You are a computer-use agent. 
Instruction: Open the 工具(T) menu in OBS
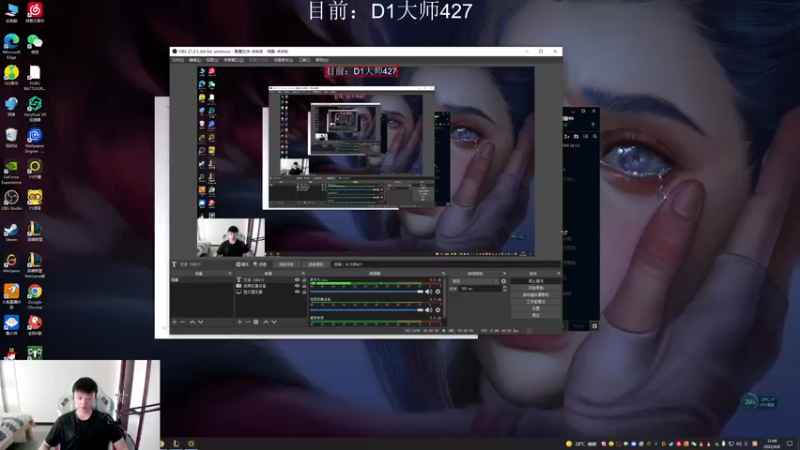(x=305, y=60)
